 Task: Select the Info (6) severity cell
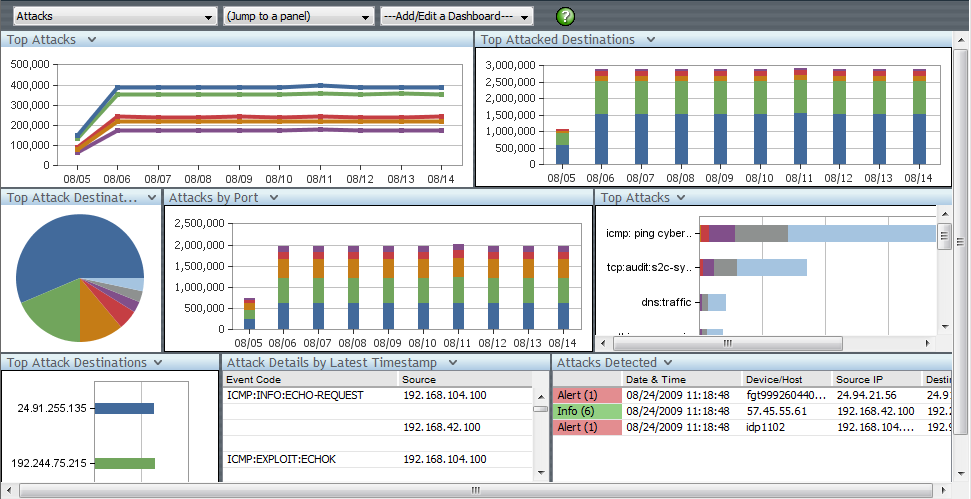587,411
